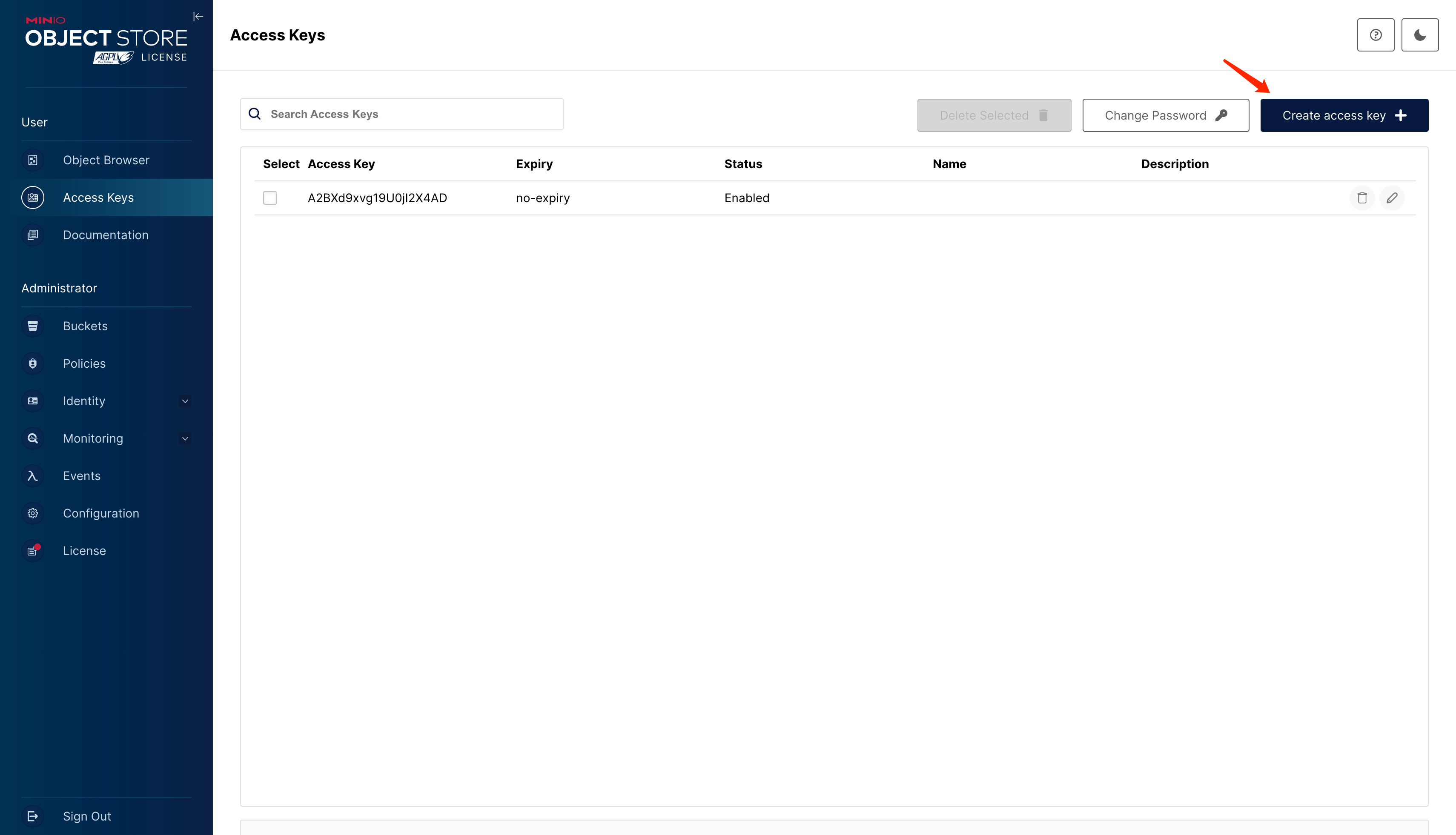Focus the Search Access Keys field
The height and width of the screenshot is (835, 1456).
click(401, 114)
